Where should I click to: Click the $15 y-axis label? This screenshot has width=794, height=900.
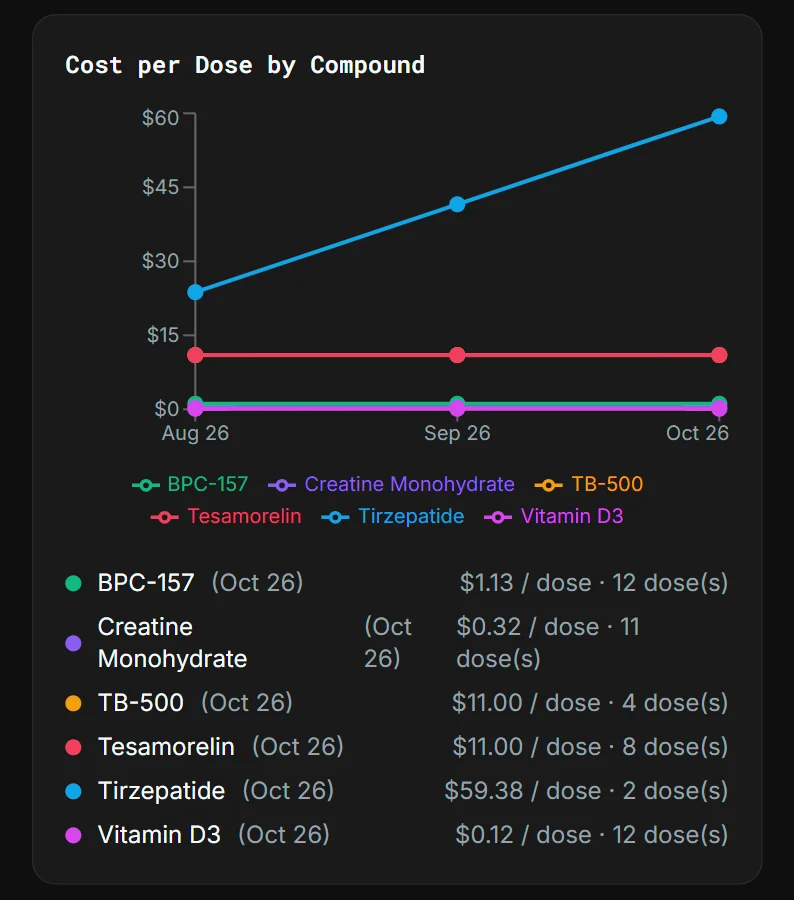[162, 335]
